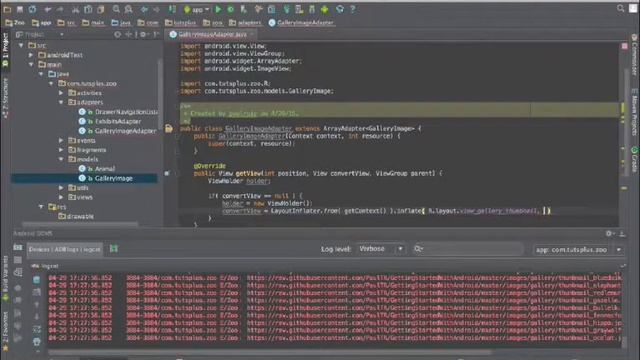Open the Project view selector dropdown
The height and width of the screenshot is (360, 640).
click(x=40, y=35)
